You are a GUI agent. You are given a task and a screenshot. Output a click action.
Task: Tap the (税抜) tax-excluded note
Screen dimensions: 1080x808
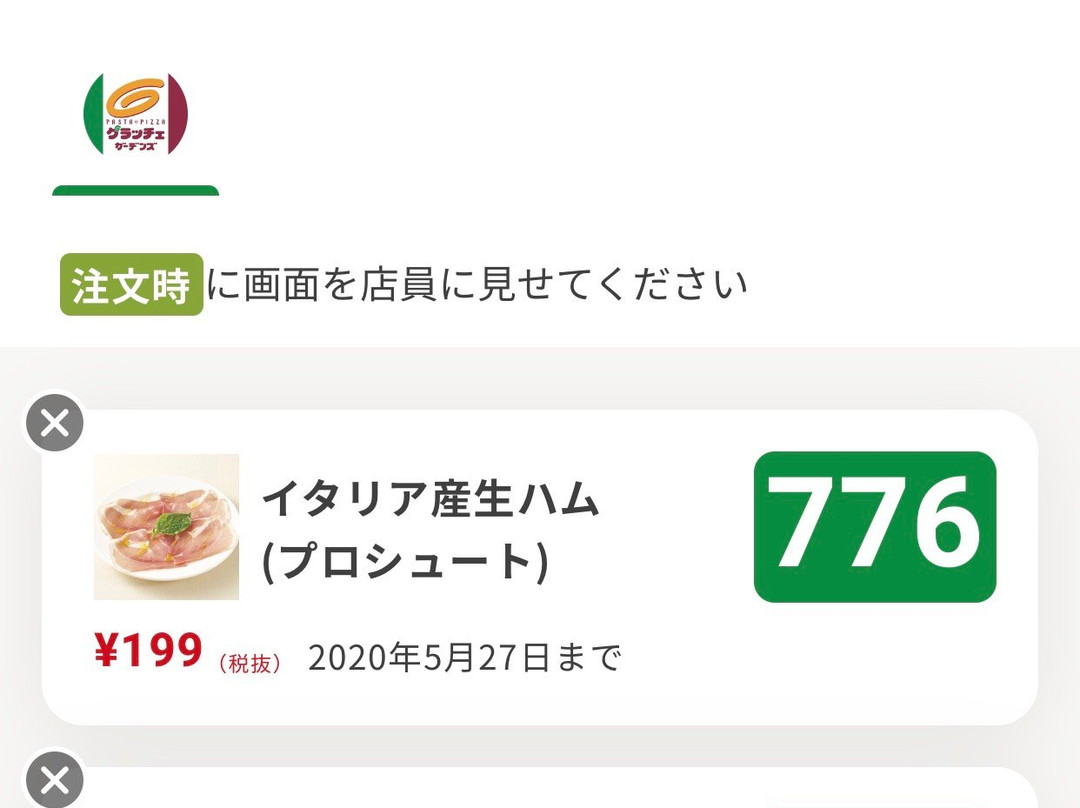click(250, 663)
